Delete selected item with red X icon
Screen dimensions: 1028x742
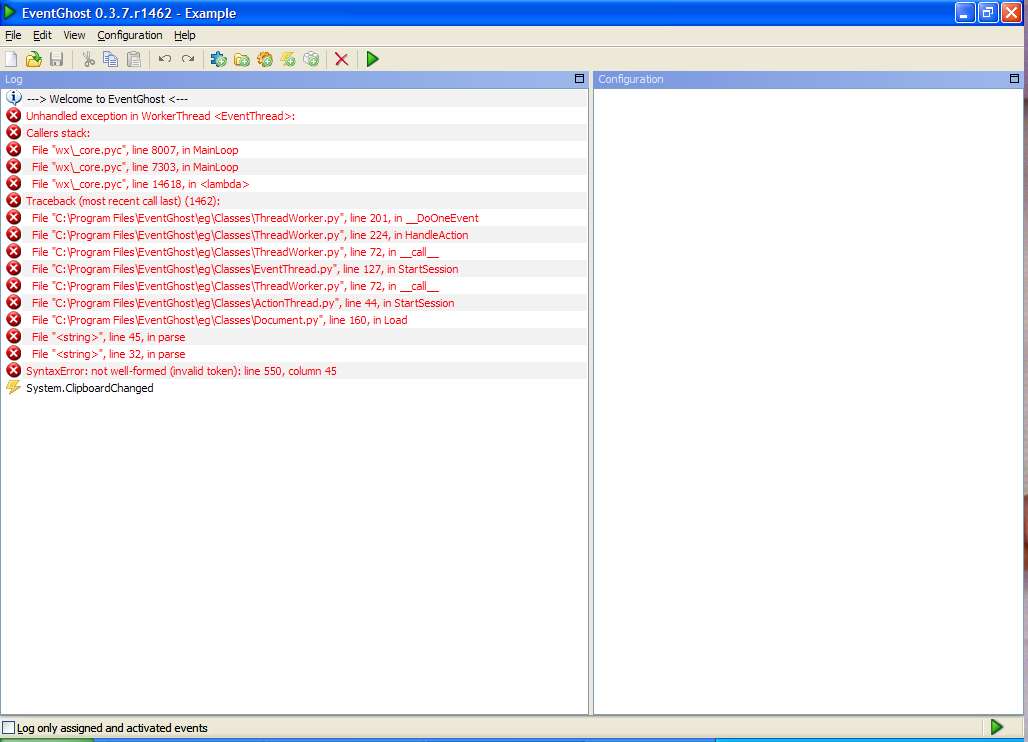341,59
